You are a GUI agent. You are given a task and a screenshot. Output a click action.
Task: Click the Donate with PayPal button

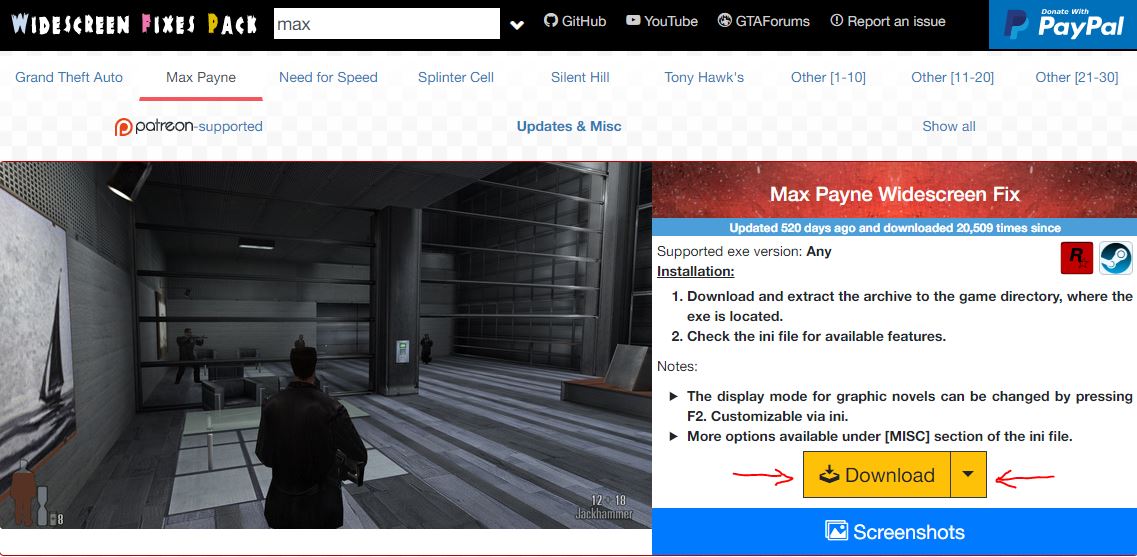pyautogui.click(x=1063, y=25)
